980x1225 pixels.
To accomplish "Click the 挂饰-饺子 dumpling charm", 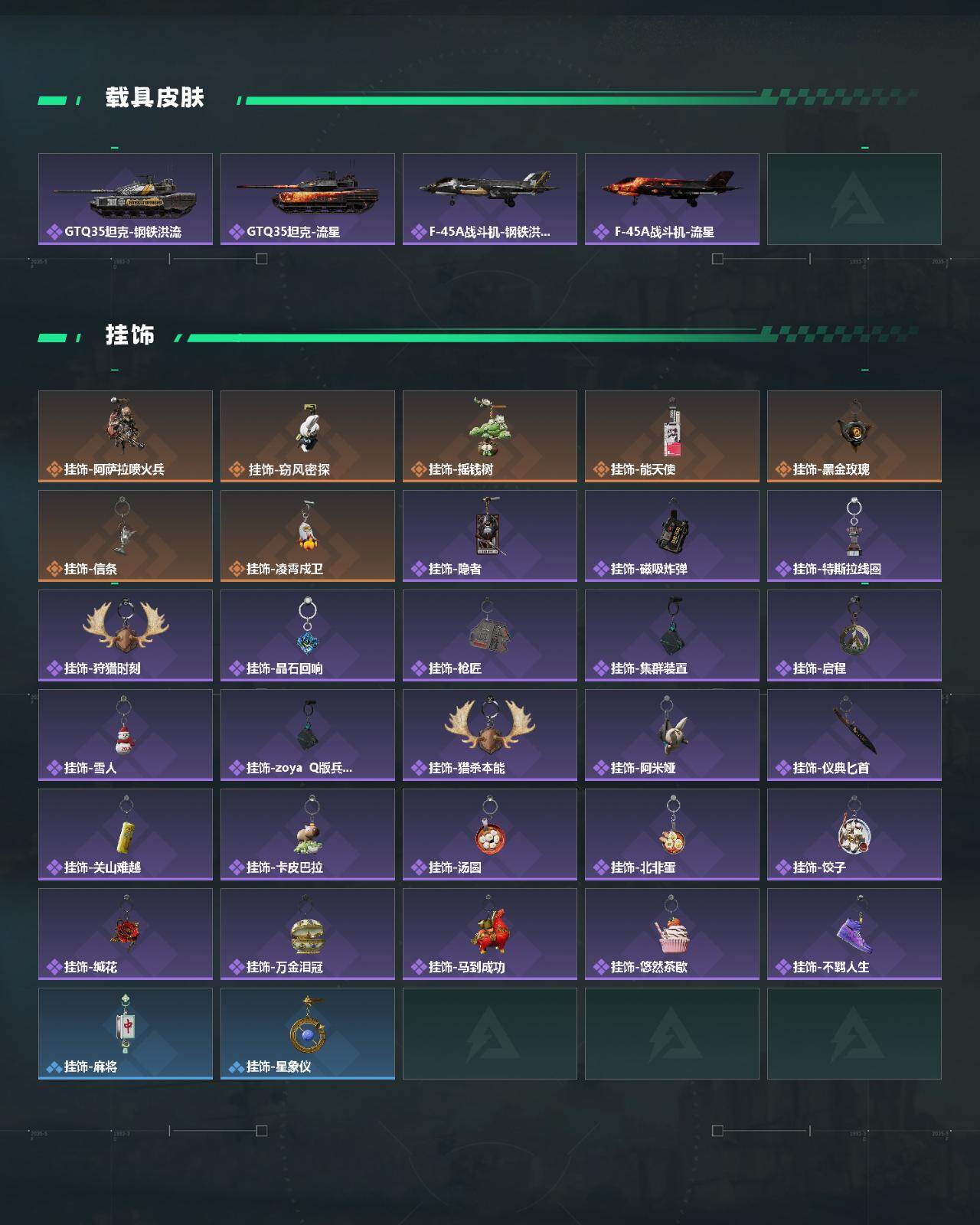I will 854,835.
